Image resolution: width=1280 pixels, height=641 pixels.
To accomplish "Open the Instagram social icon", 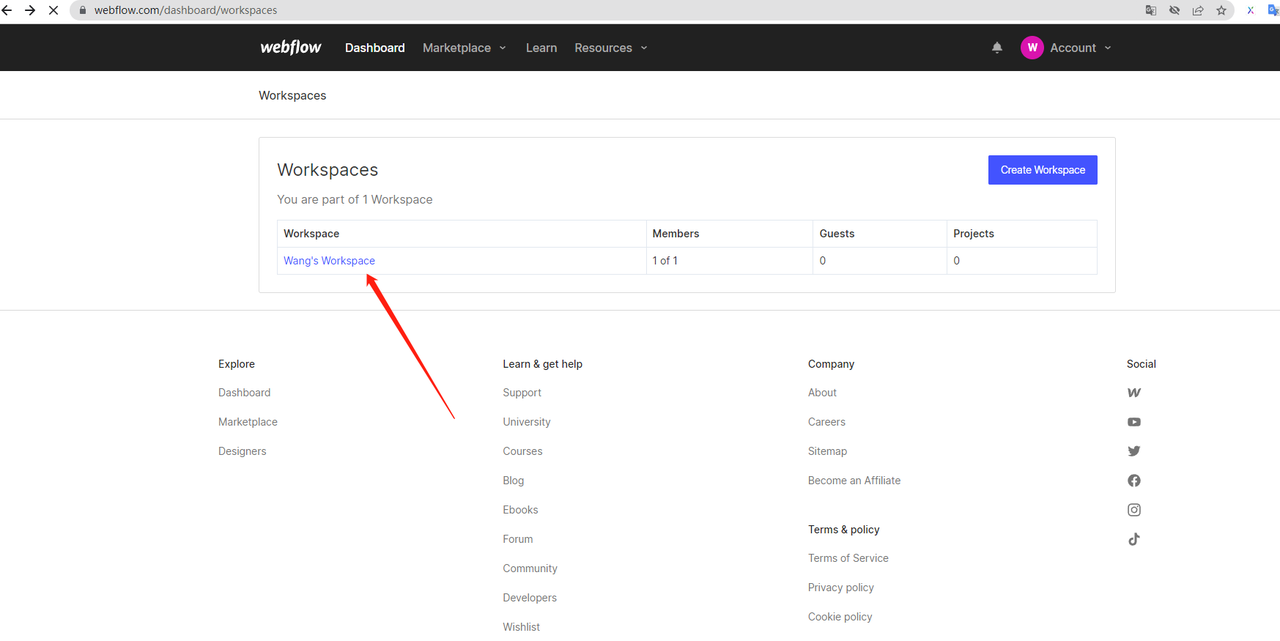I will tap(1134, 510).
